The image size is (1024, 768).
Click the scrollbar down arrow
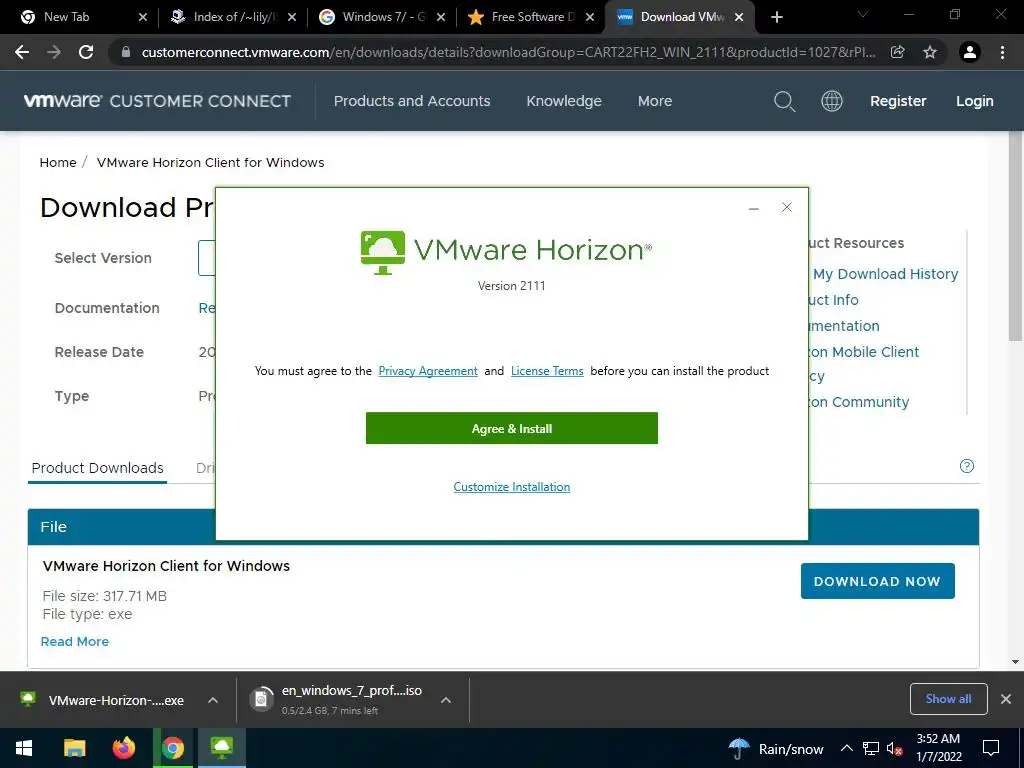(1016, 662)
